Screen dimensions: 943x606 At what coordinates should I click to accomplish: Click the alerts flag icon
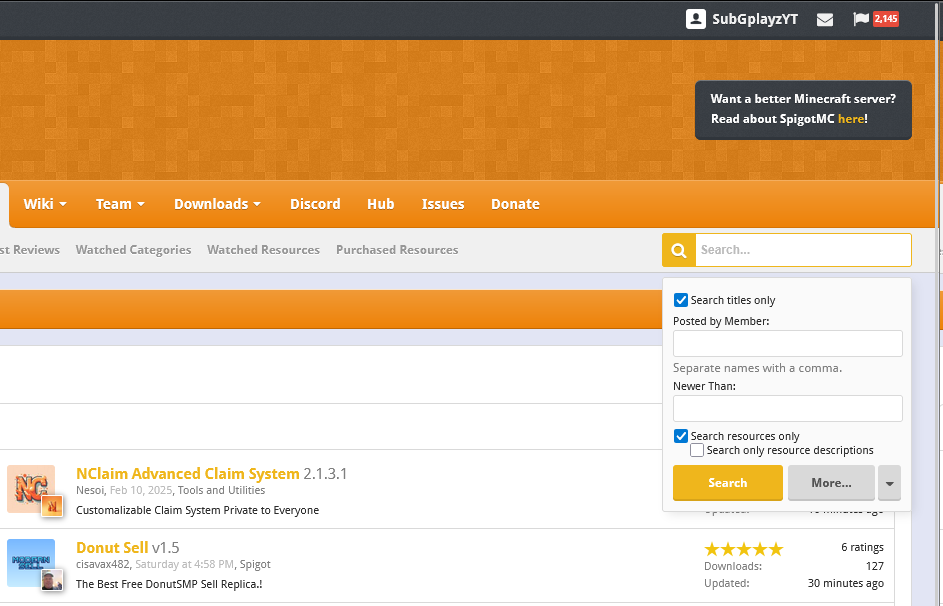click(860, 19)
